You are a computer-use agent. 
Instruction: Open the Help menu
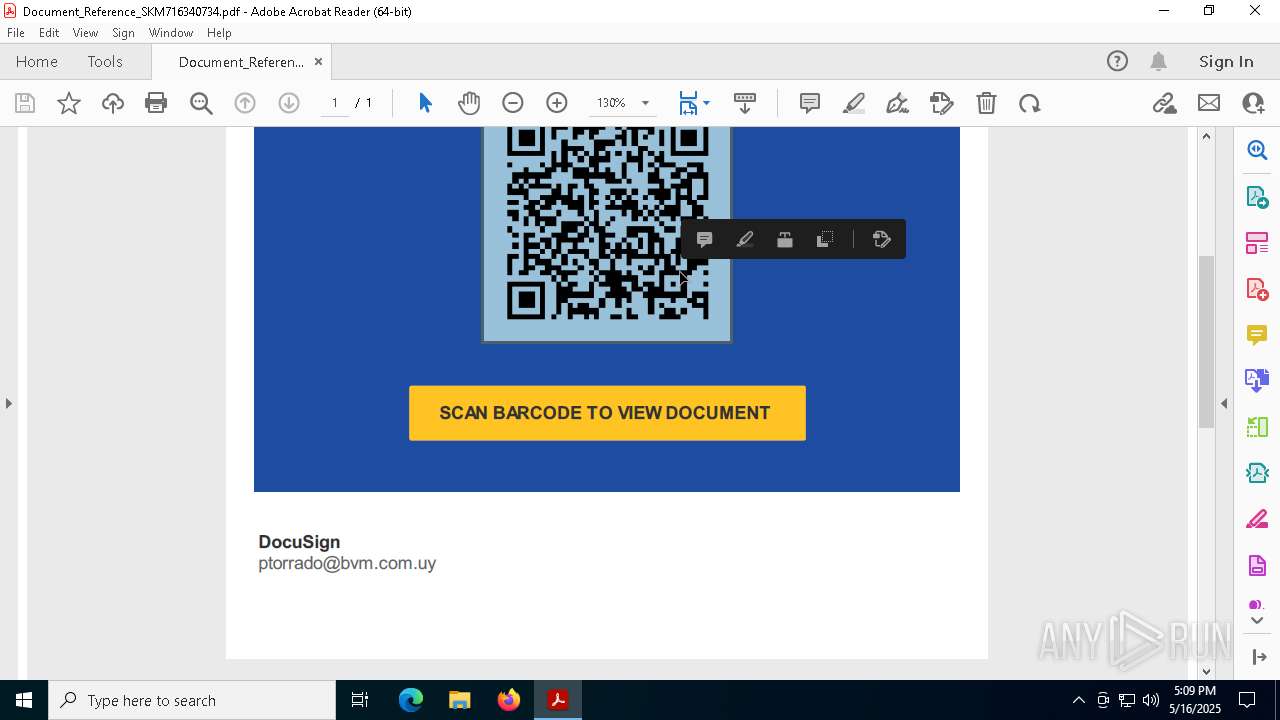(x=219, y=33)
